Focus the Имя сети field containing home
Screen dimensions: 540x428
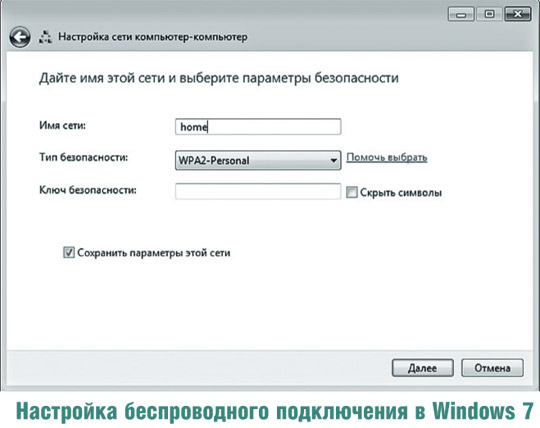[x=258, y=127]
